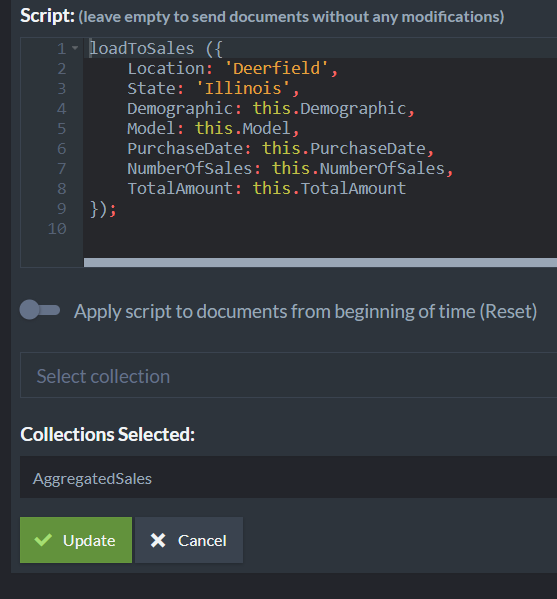Click line number 2 in the gutter
Viewport: 557px width, 599px height.
click(x=62, y=69)
